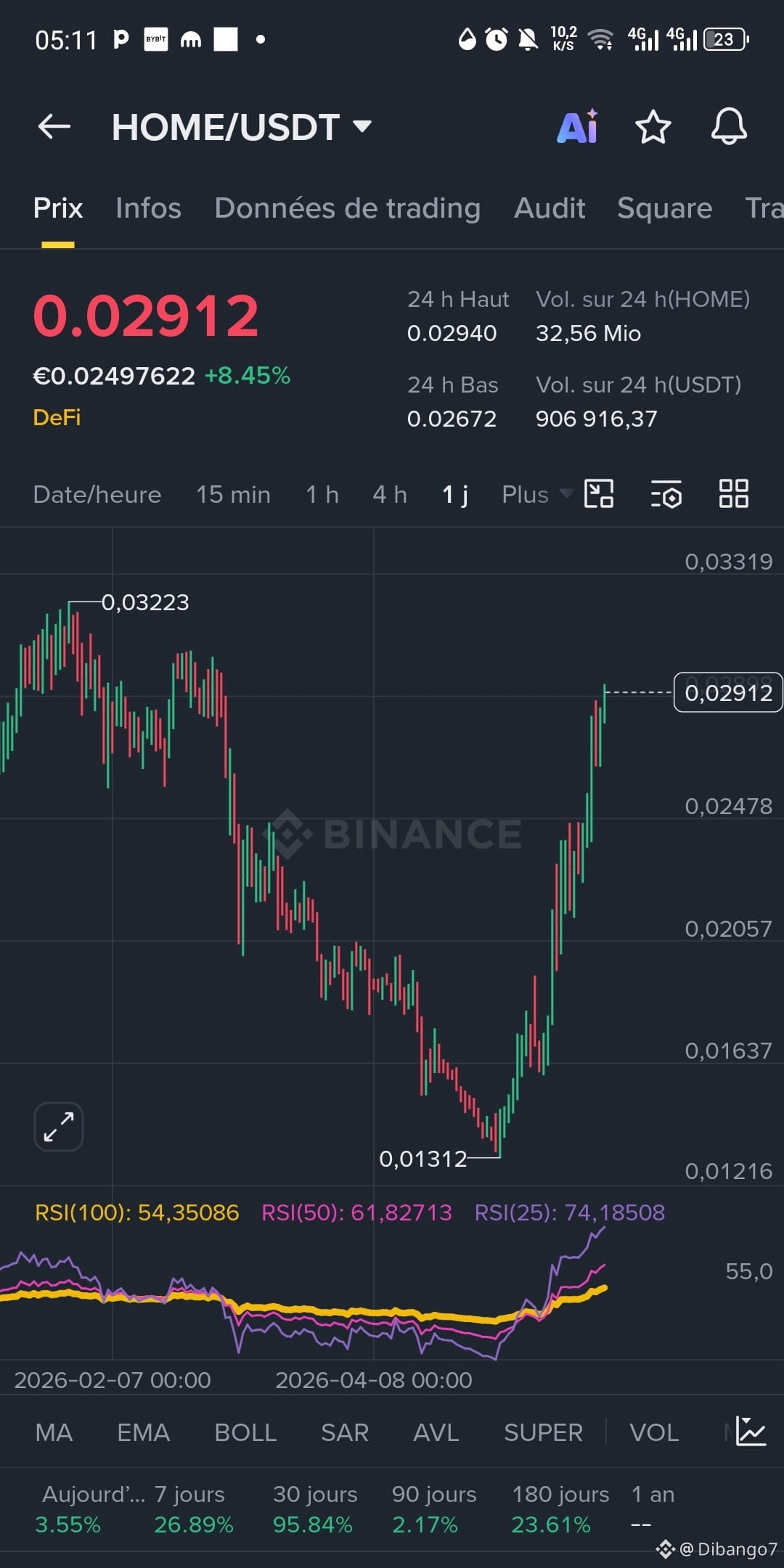Toggle the AVL indicator
This screenshot has width=784, height=1568.
(436, 1432)
